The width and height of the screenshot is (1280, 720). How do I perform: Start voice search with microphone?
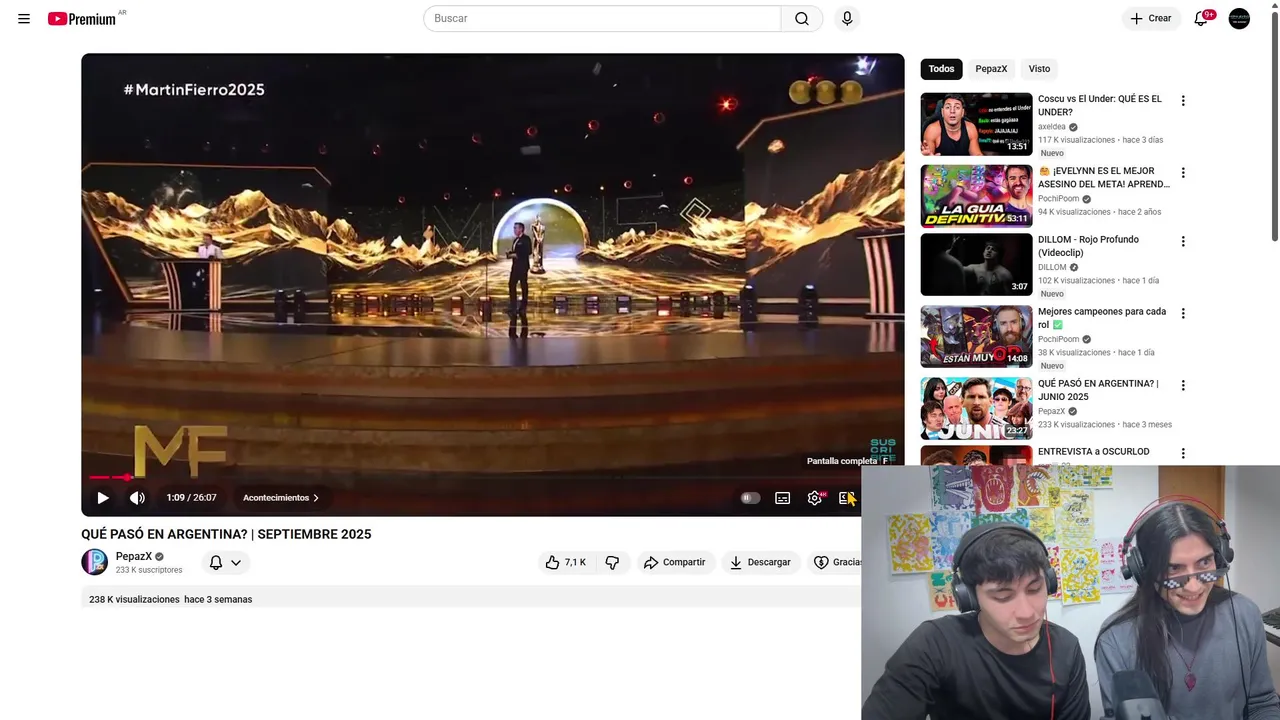coord(847,18)
